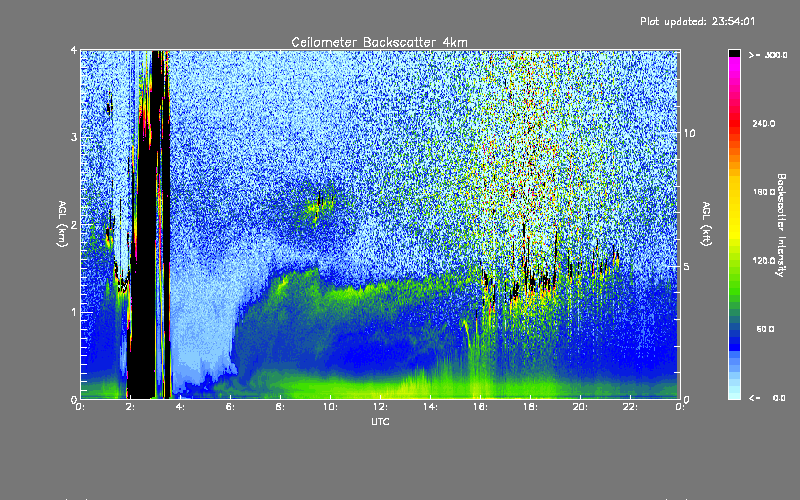Select the '240.0' colorbar value
Viewport: 800px width, 500px height.
pyautogui.click(x=763, y=123)
